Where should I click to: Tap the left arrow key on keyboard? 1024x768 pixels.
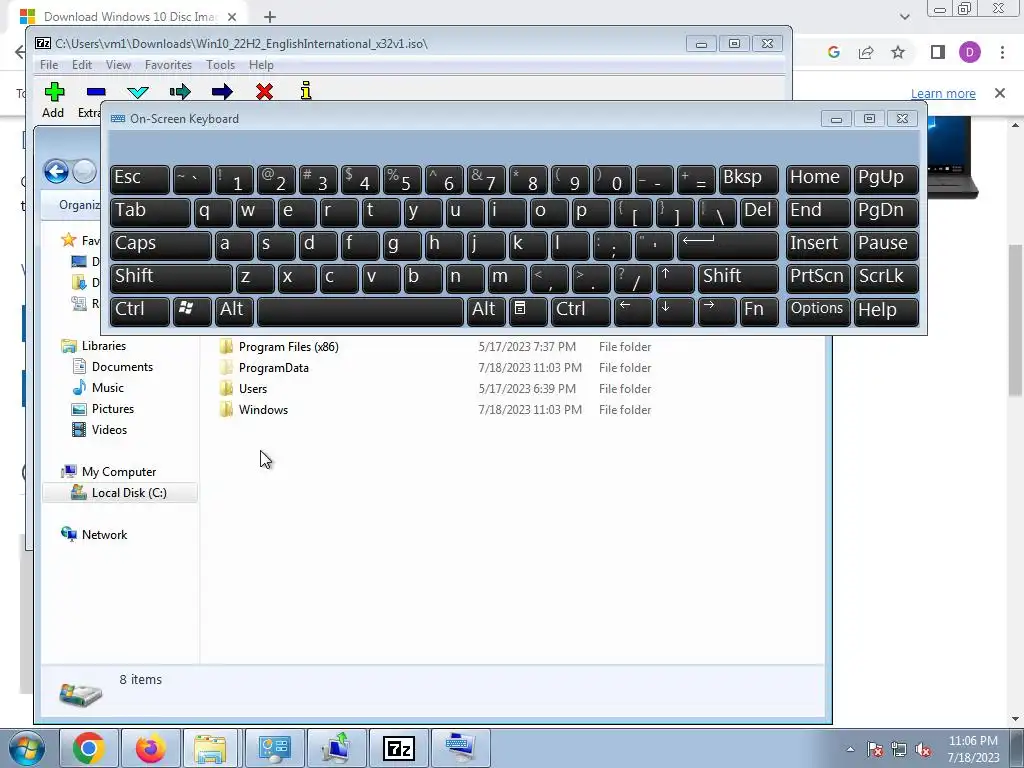point(633,312)
